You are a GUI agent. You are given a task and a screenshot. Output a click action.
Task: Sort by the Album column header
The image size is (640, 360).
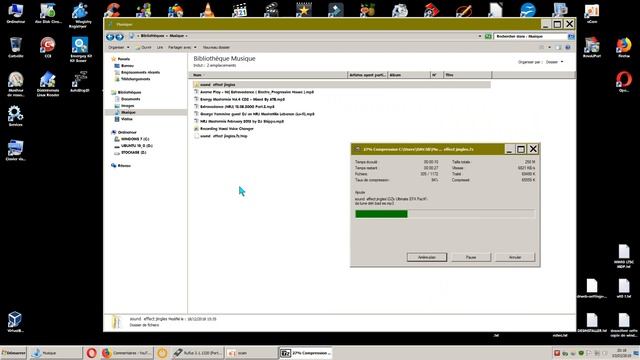pyautogui.click(x=409, y=75)
